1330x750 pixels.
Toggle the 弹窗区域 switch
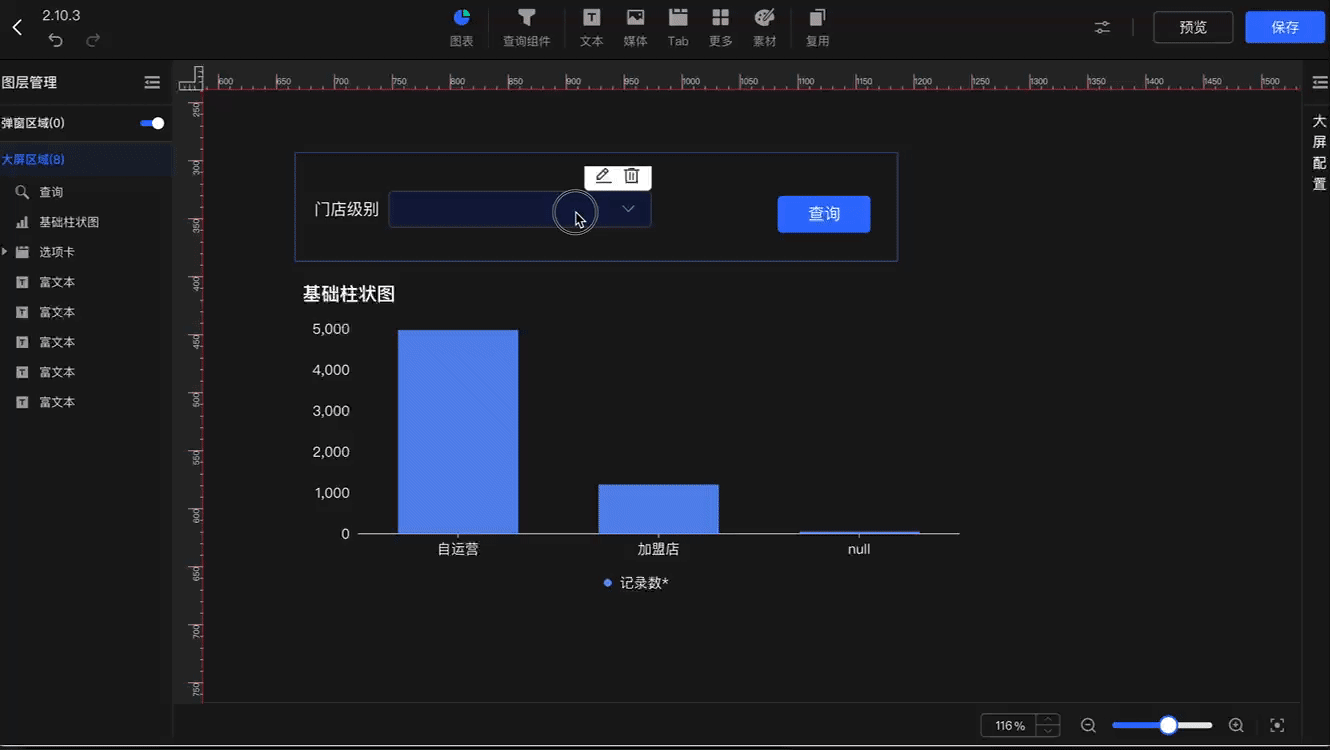(152, 123)
